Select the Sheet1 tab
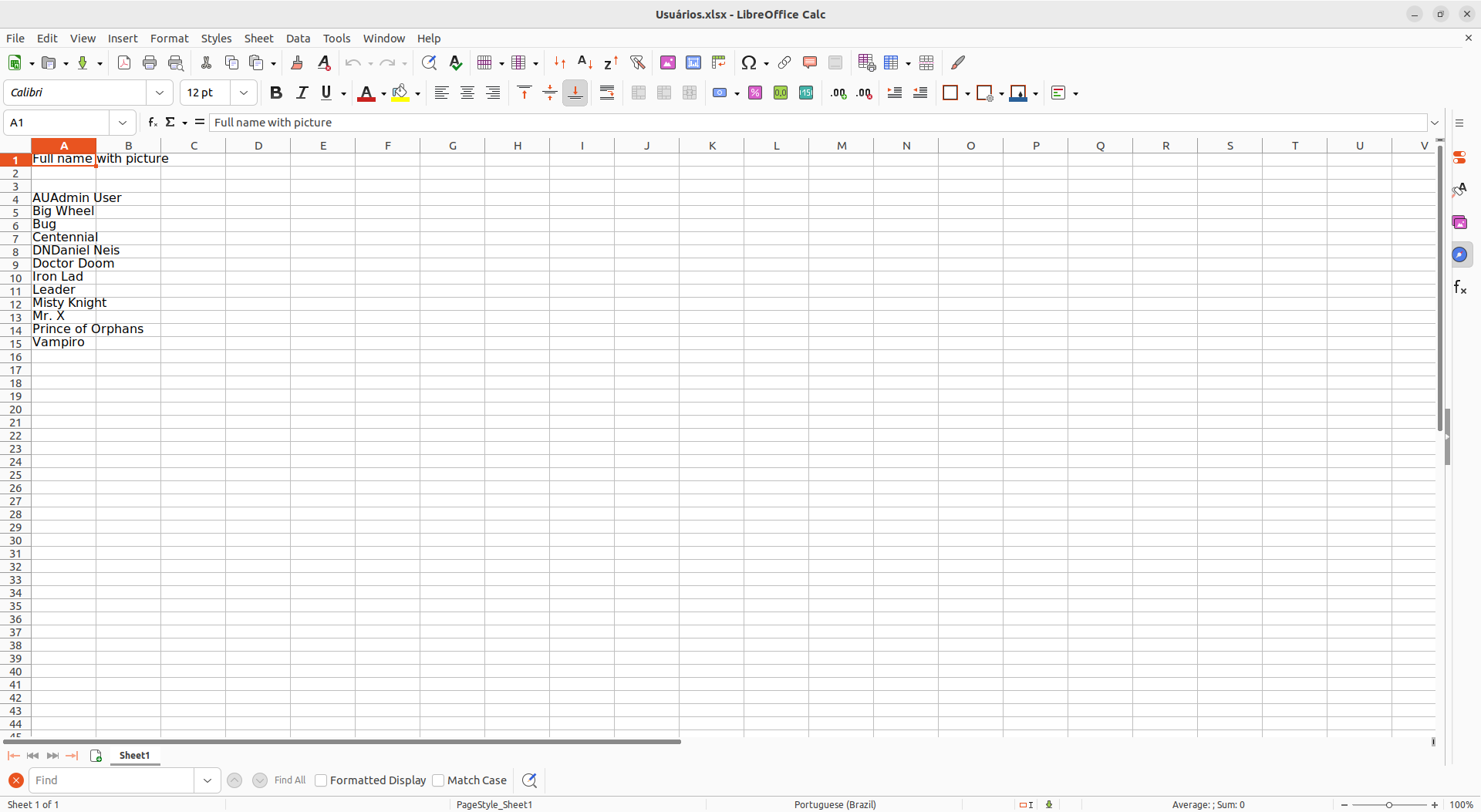This screenshot has width=1481, height=812. click(135, 756)
